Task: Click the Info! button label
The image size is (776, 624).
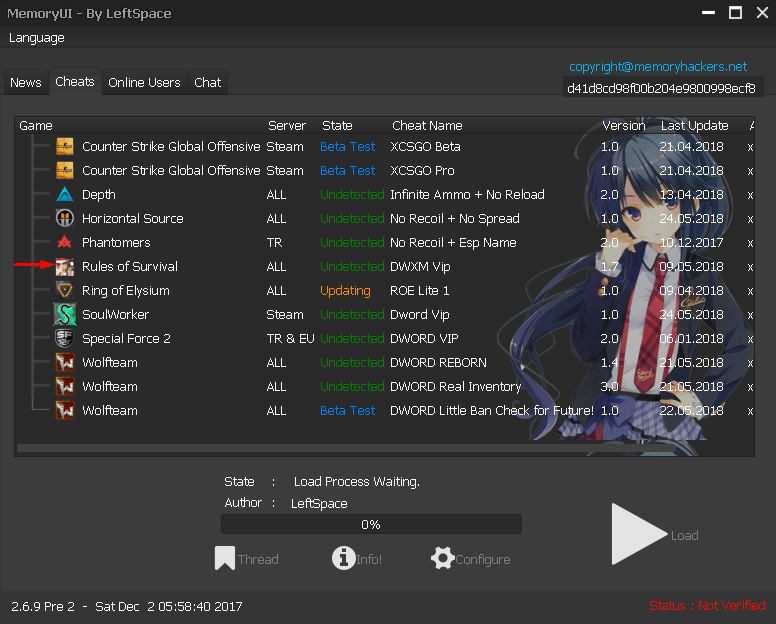Action: pyautogui.click(x=369, y=560)
